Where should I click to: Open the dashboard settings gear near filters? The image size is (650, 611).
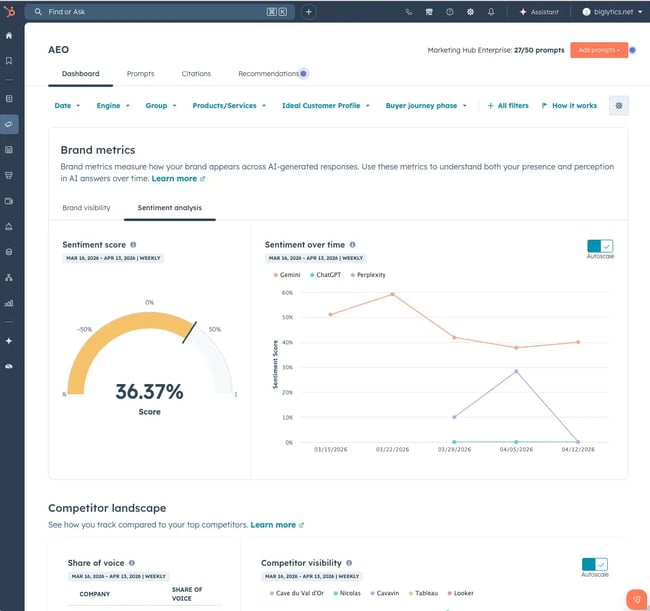(618, 106)
